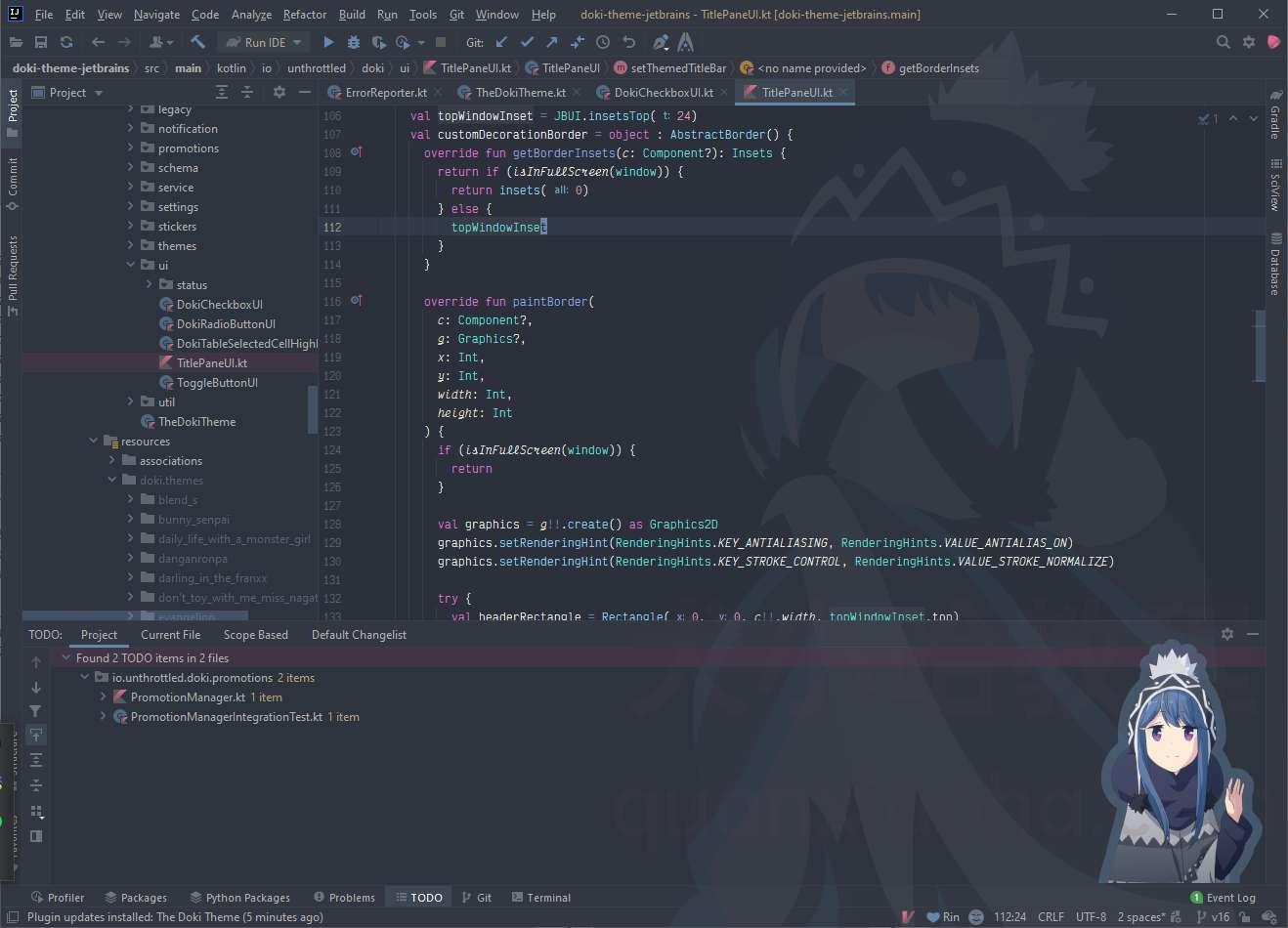Click the Stop square icon
Screen dimensions: 1288x928
coord(441,42)
